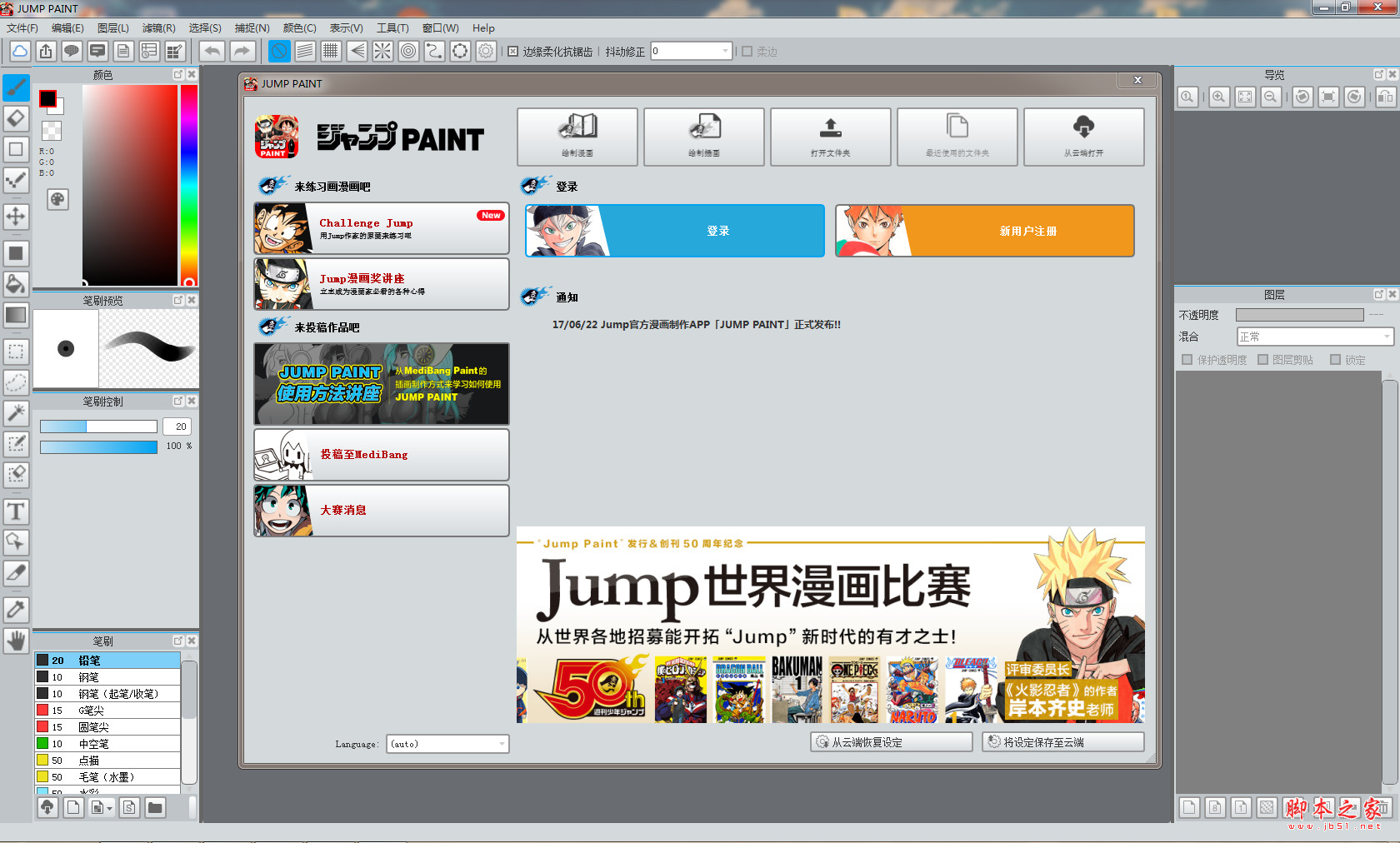Open the 编辑(E) menu

pyautogui.click(x=67, y=28)
